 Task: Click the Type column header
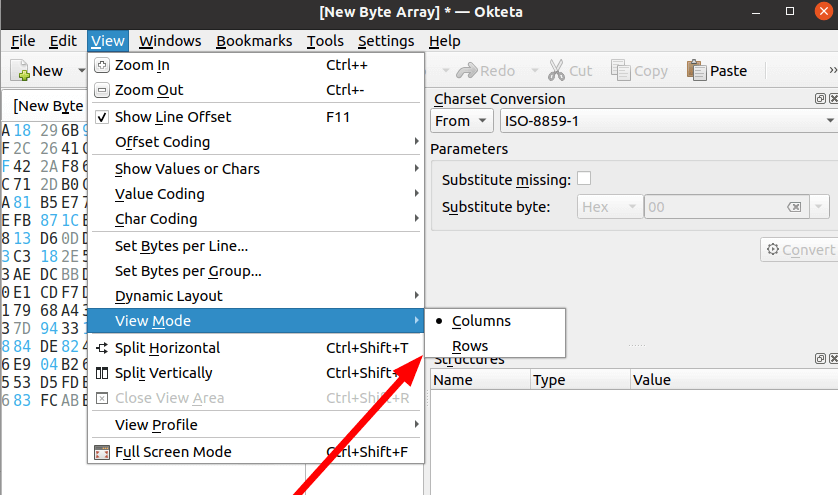tap(580, 380)
